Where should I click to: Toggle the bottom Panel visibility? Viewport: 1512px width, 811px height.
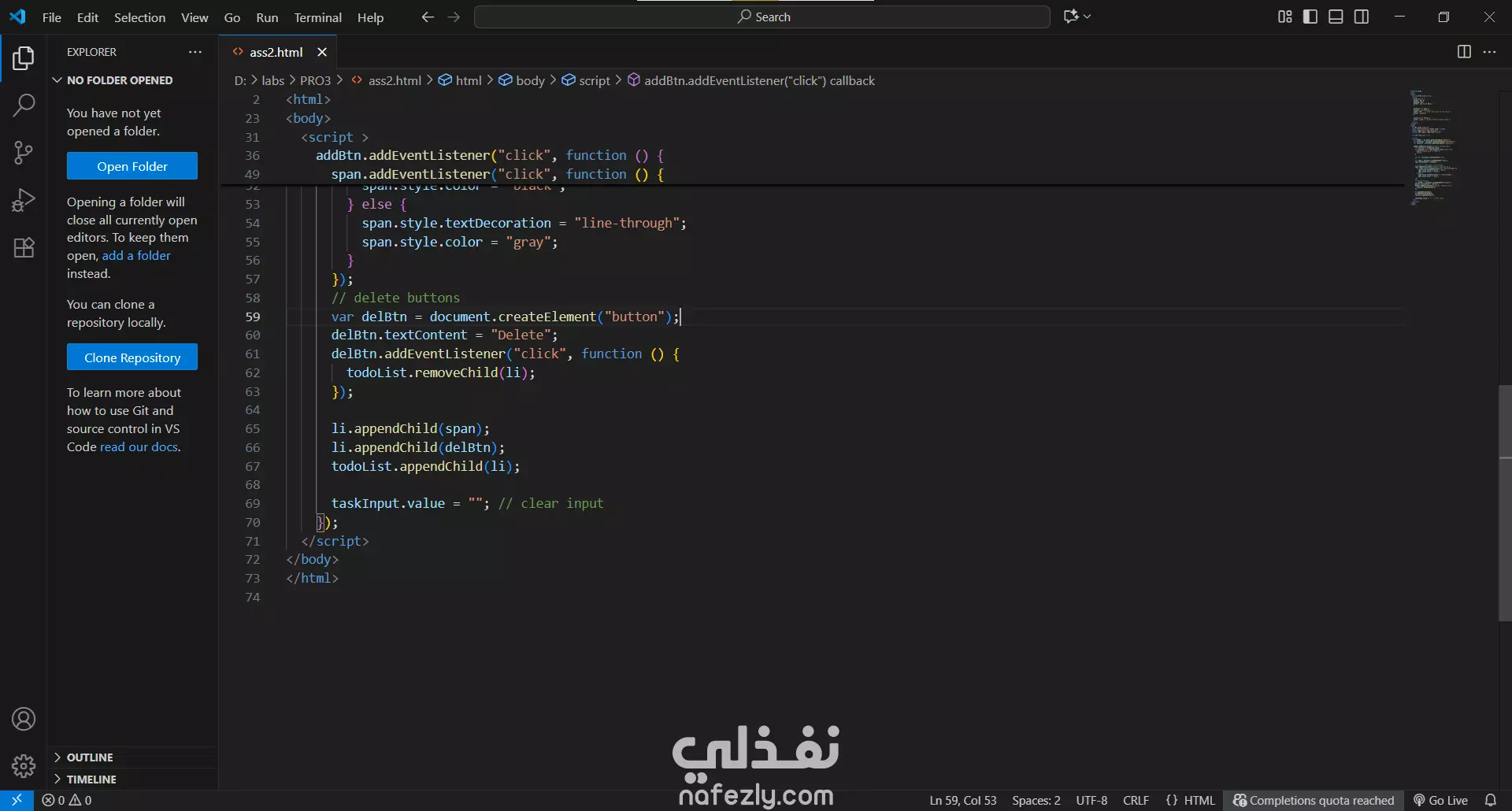coord(1336,17)
